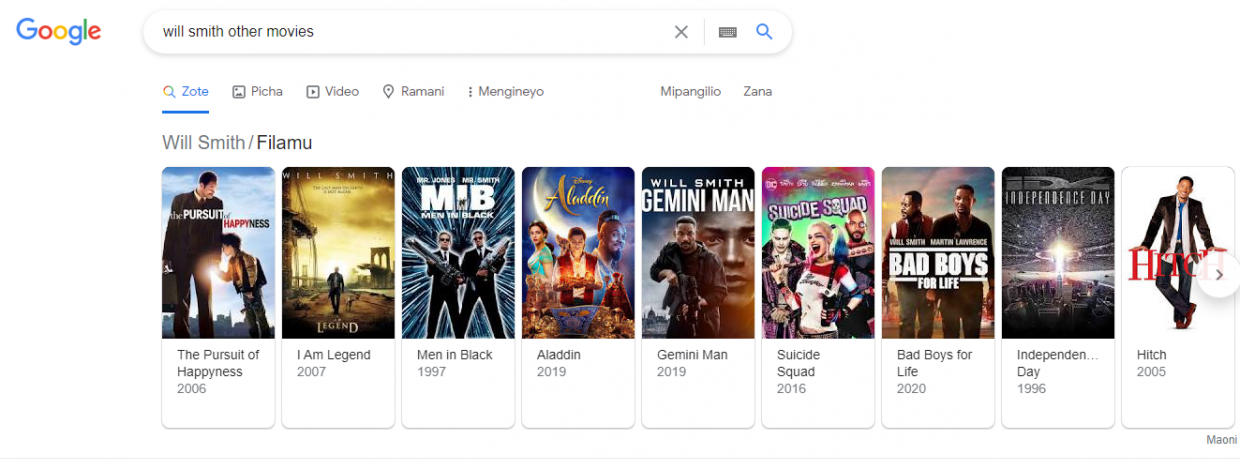
Task: Open the Zana tools menu
Action: 757,91
